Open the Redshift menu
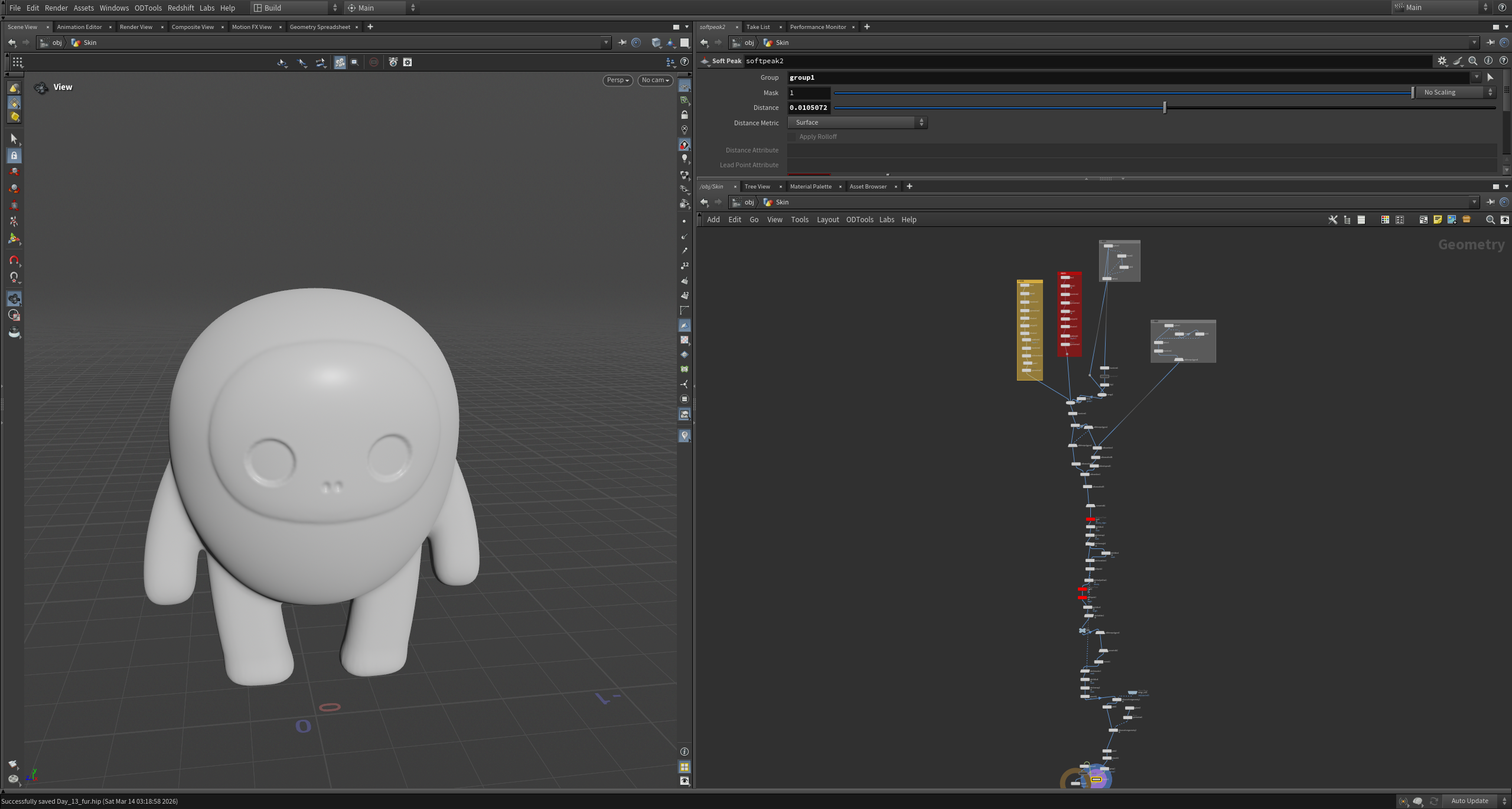 coord(181,8)
